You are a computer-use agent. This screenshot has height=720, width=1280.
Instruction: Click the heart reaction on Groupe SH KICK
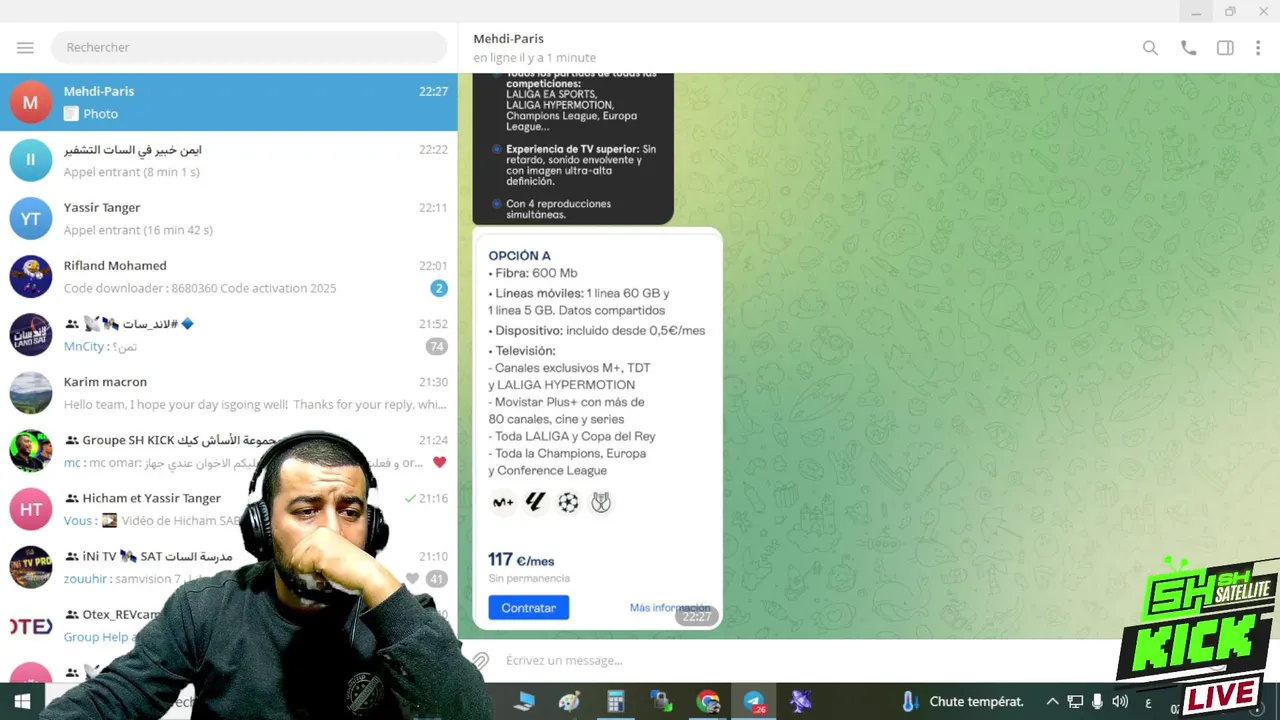tap(439, 462)
